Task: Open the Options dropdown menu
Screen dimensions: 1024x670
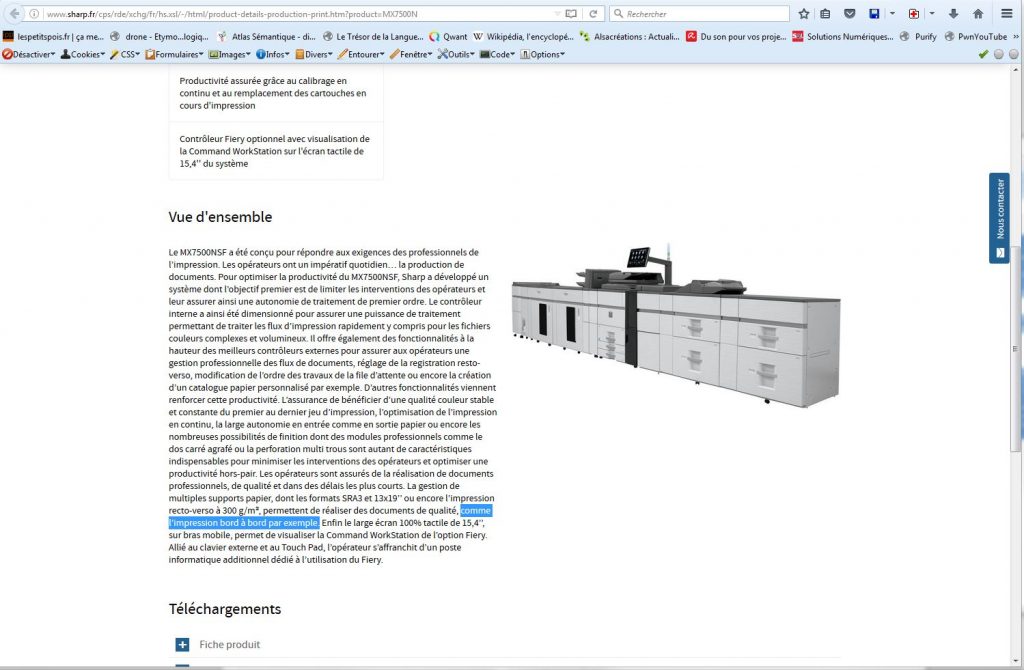Action: (x=543, y=54)
